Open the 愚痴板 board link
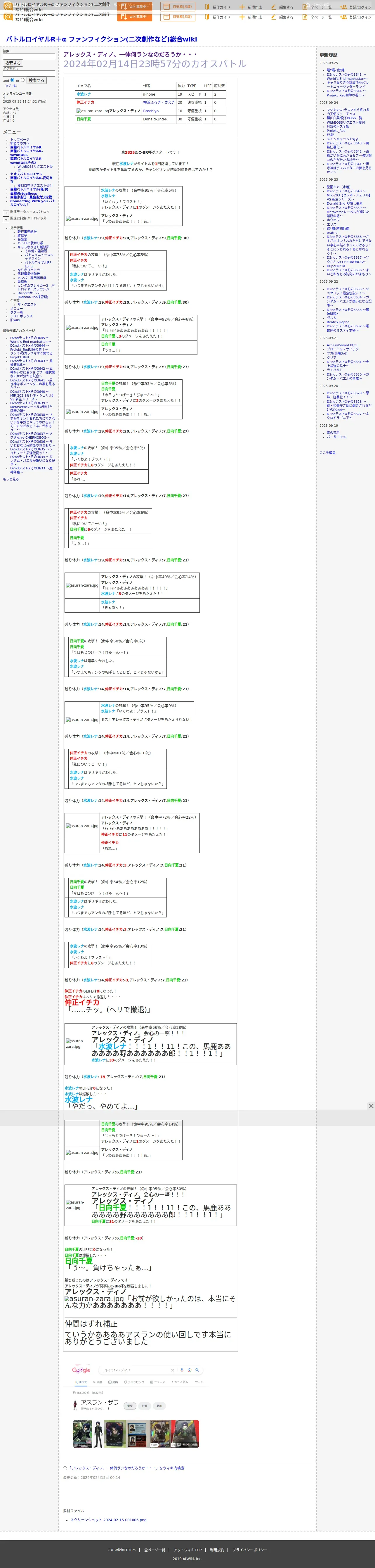This screenshot has height=1568, width=375. click(x=22, y=282)
